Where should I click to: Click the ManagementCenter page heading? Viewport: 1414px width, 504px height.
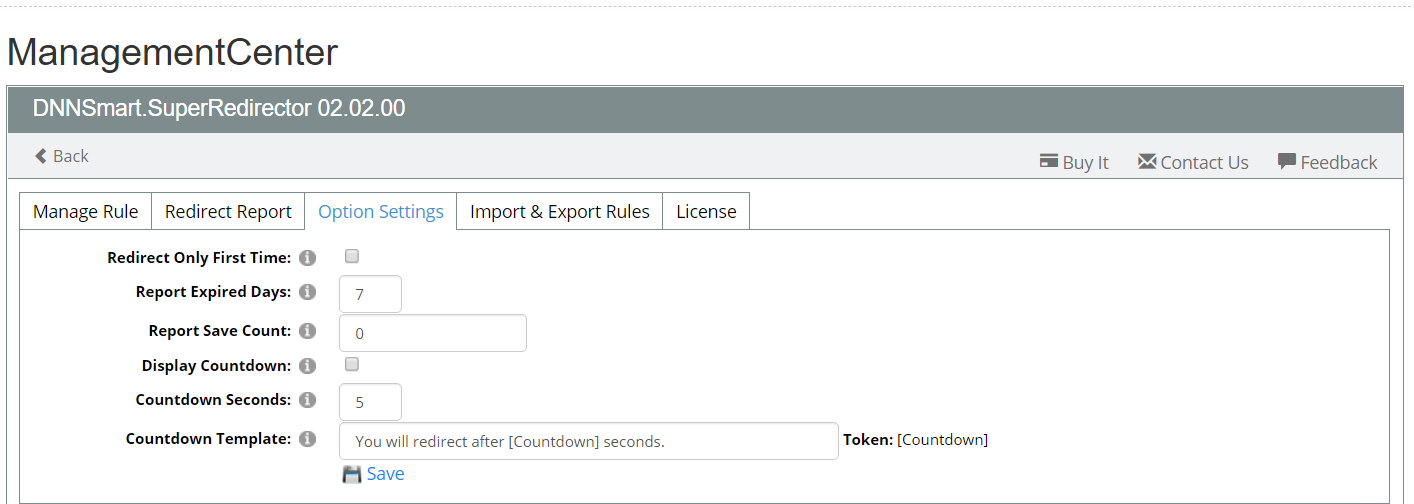[172, 52]
